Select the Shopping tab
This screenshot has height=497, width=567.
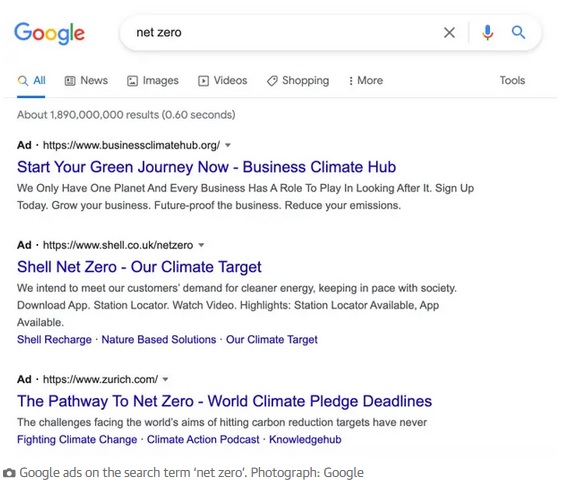pos(298,80)
